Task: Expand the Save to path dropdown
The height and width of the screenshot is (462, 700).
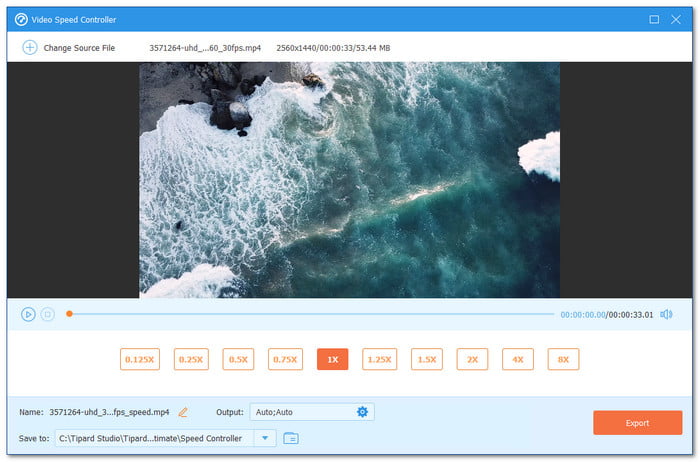Action: (264, 438)
